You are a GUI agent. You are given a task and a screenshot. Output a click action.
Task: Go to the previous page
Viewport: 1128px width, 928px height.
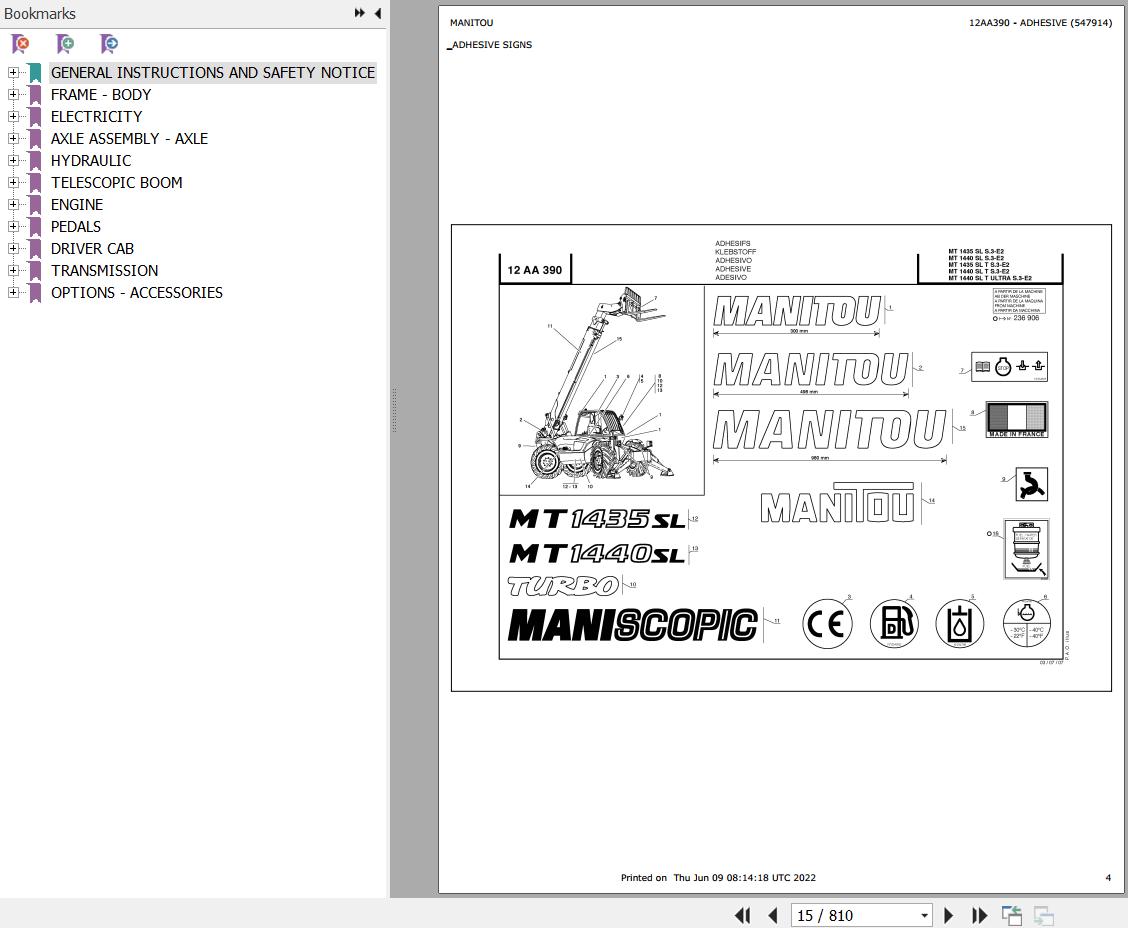pos(773,915)
